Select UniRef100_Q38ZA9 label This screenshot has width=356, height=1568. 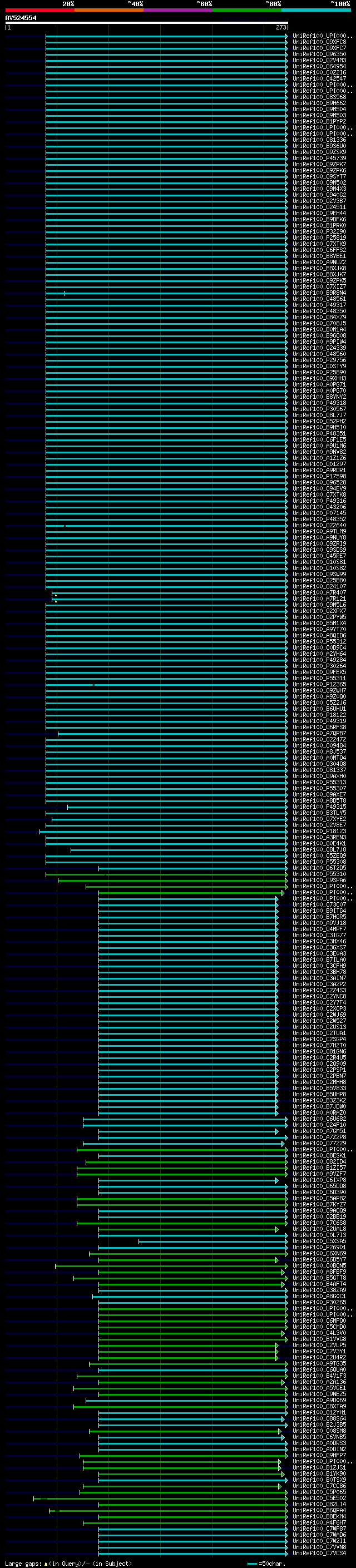coord(319,1290)
